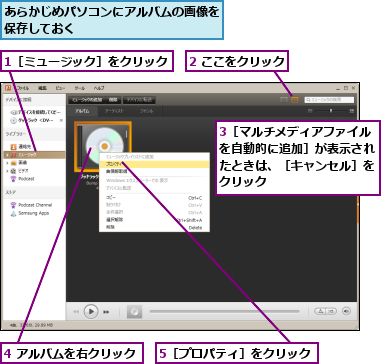Choose the song info retrieval context menu entry
This screenshot has width=381, height=364.
154,171
